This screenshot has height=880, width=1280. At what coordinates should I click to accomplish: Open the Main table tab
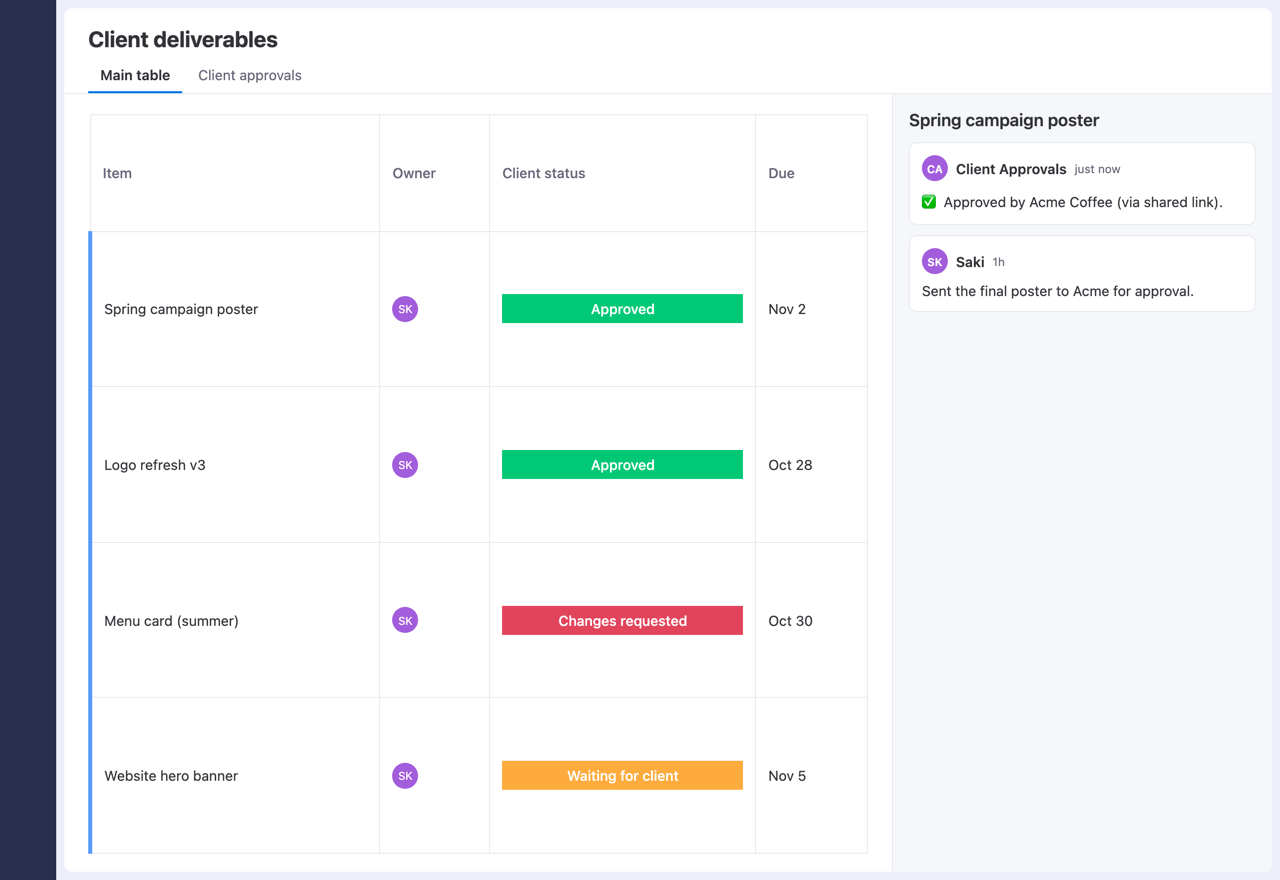pyautogui.click(x=135, y=75)
